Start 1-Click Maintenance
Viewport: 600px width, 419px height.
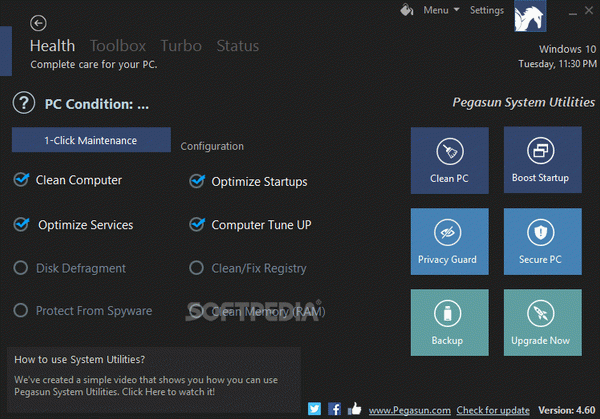click(91, 140)
